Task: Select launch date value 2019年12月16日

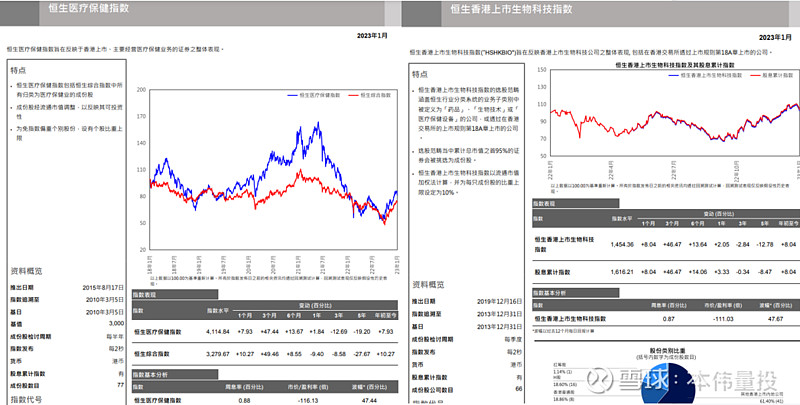Action: pos(499,301)
